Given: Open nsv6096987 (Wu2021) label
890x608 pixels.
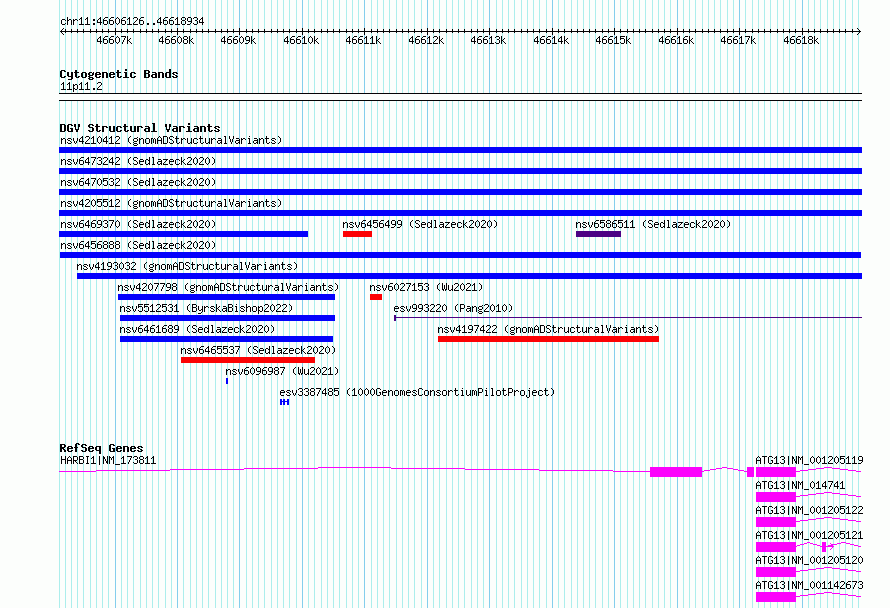Looking at the screenshot, I should (282, 371).
